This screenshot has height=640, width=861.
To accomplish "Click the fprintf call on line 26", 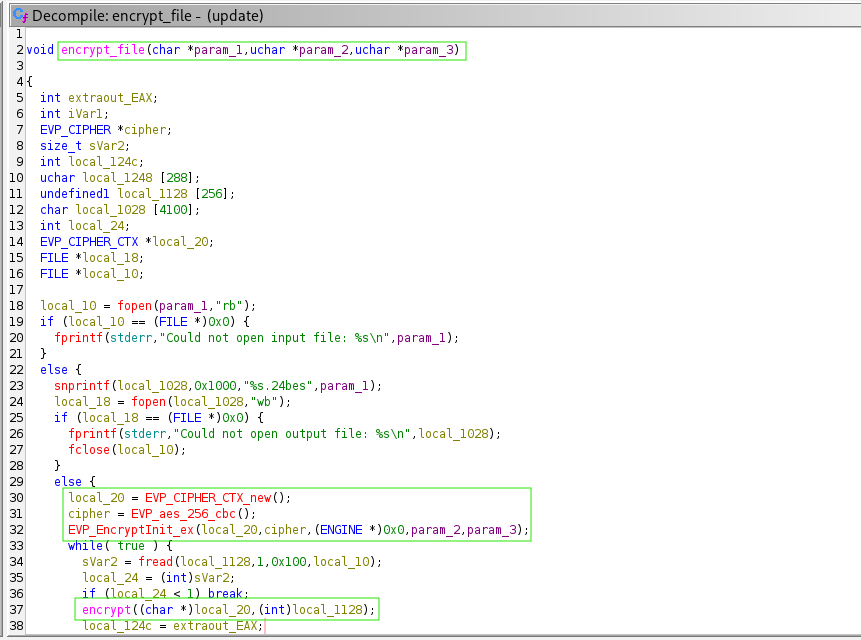I will coord(93,434).
